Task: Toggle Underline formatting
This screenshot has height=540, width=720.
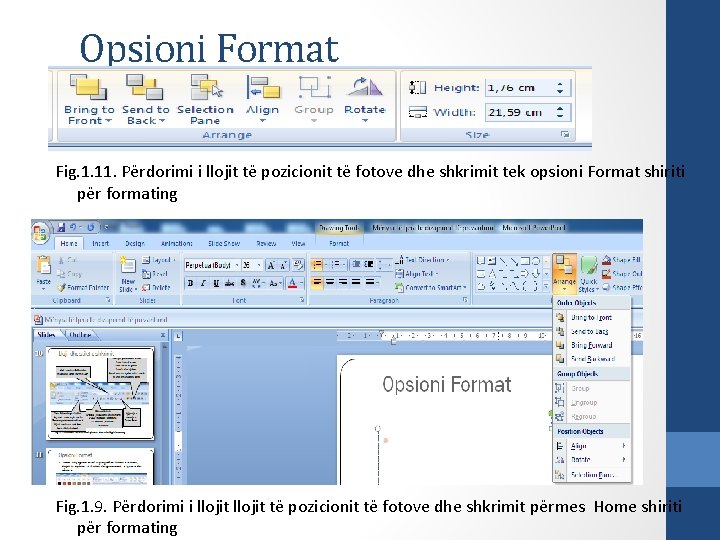Action: pos(216,283)
